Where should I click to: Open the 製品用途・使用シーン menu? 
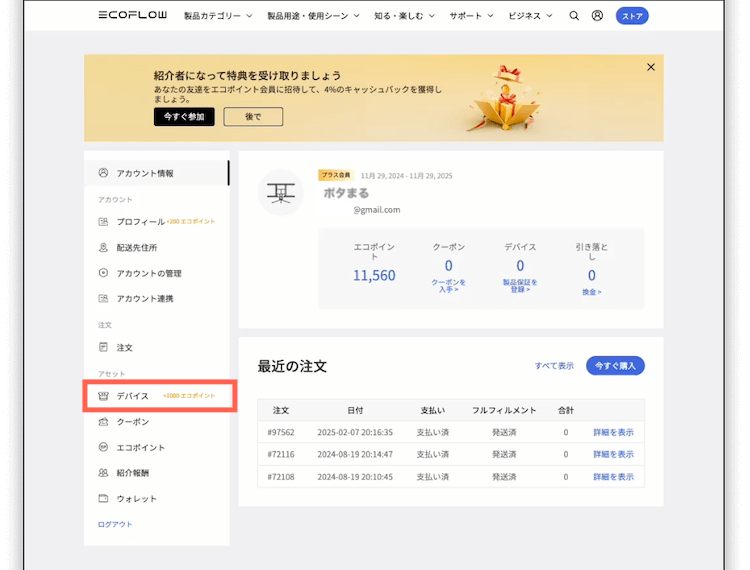pyautogui.click(x=313, y=16)
